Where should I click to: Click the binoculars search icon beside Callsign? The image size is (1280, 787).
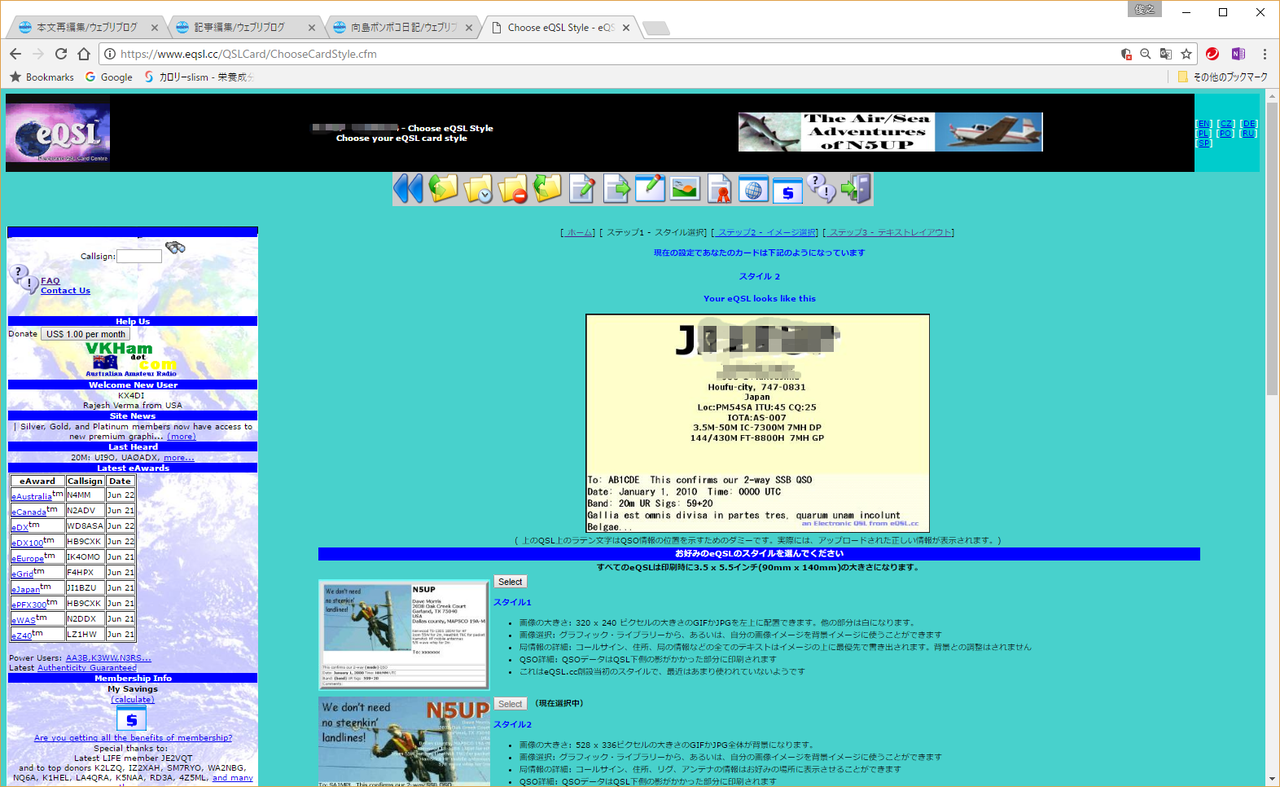(x=175, y=247)
